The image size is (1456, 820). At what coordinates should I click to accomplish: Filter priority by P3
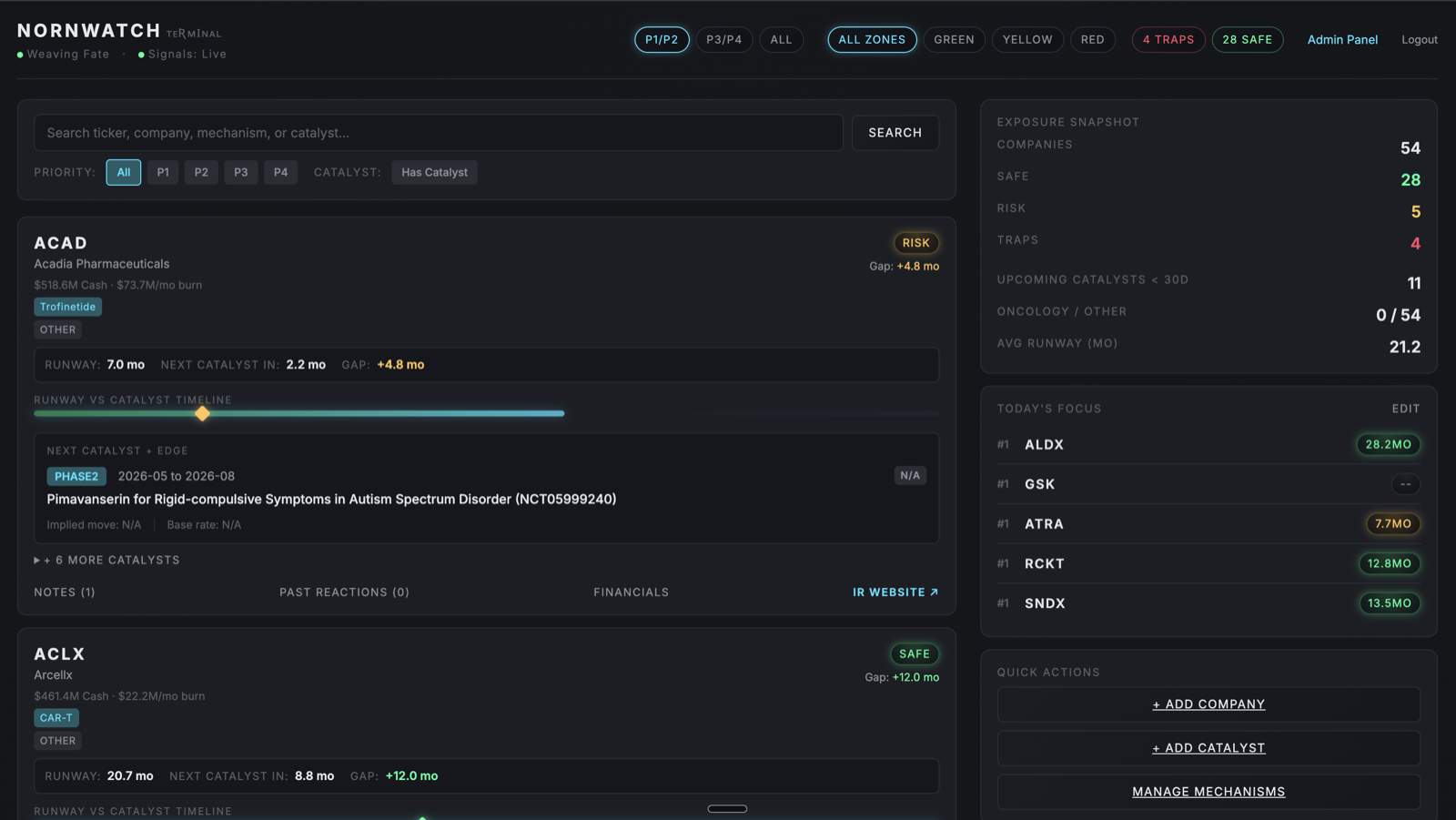(241, 172)
